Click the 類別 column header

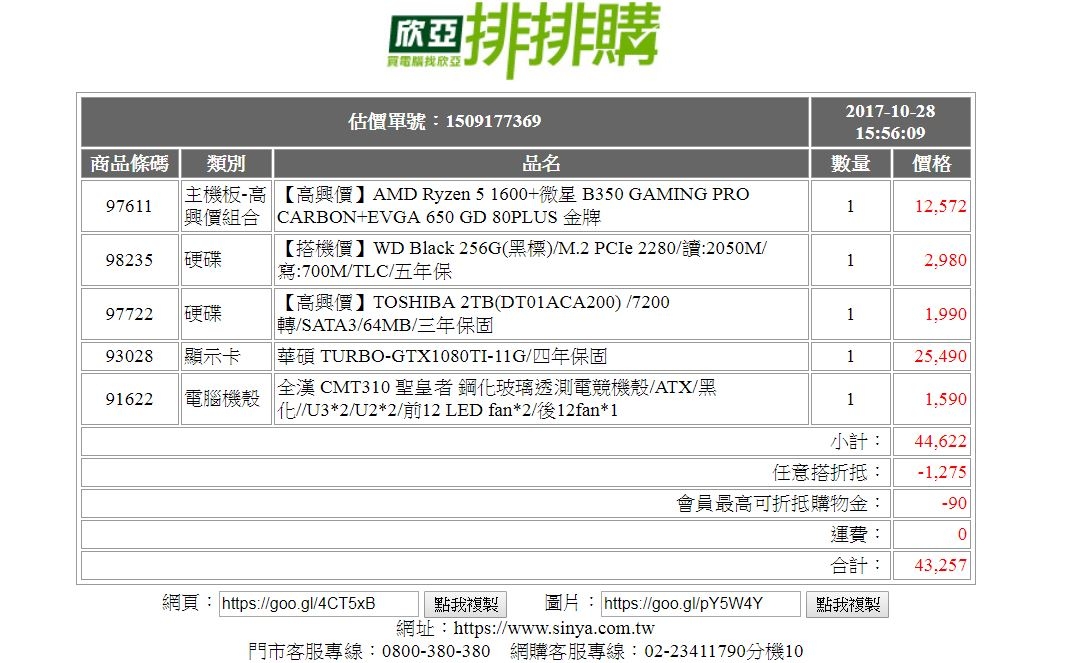pos(226,164)
